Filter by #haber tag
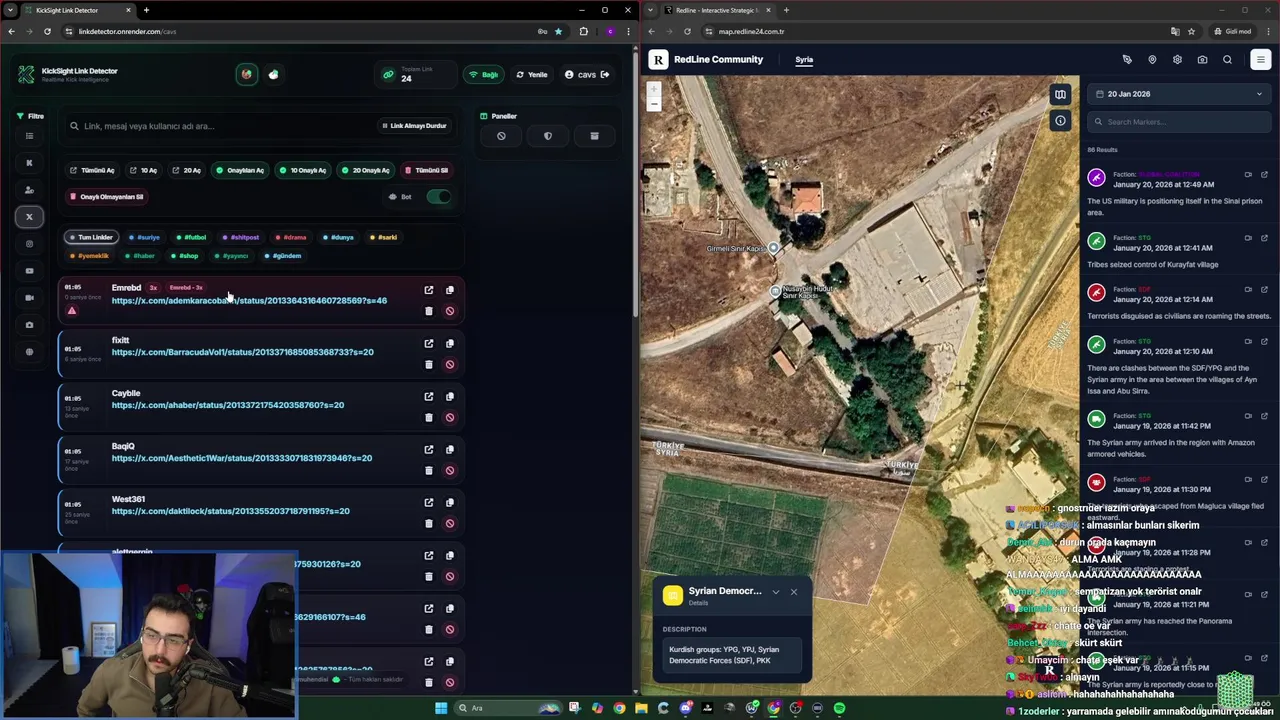 pos(141,256)
